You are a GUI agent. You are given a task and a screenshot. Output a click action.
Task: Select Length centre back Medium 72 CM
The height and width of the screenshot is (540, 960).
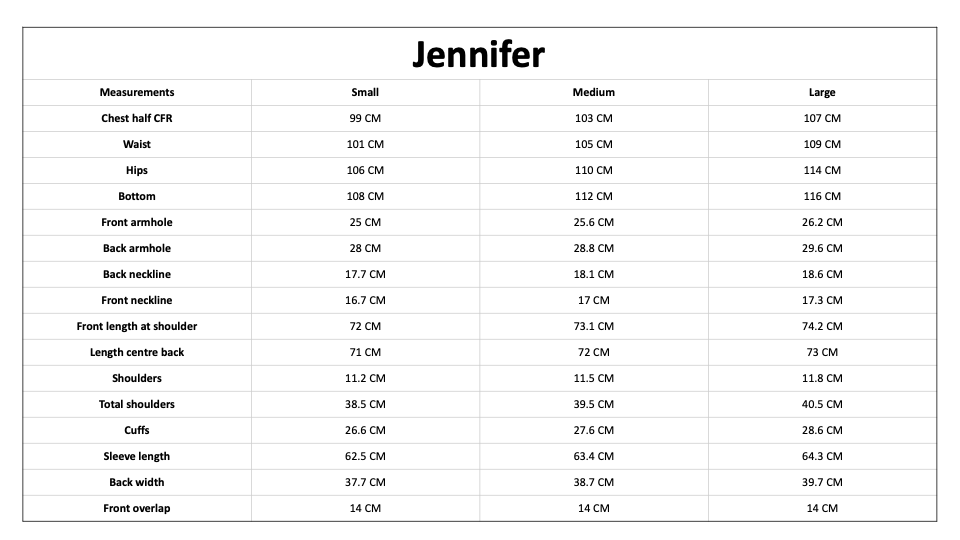(593, 353)
